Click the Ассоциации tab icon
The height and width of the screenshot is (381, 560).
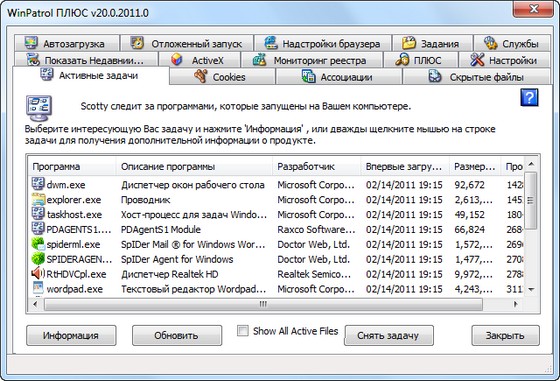(x=308, y=76)
